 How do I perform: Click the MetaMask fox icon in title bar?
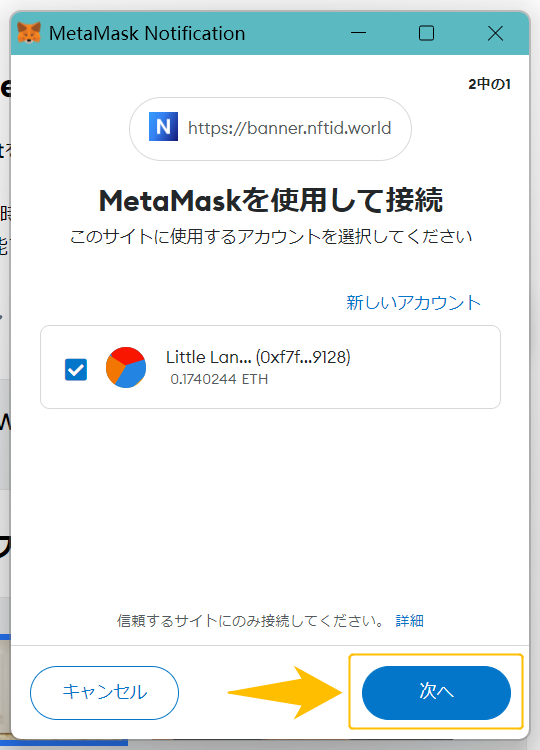[x=29, y=33]
